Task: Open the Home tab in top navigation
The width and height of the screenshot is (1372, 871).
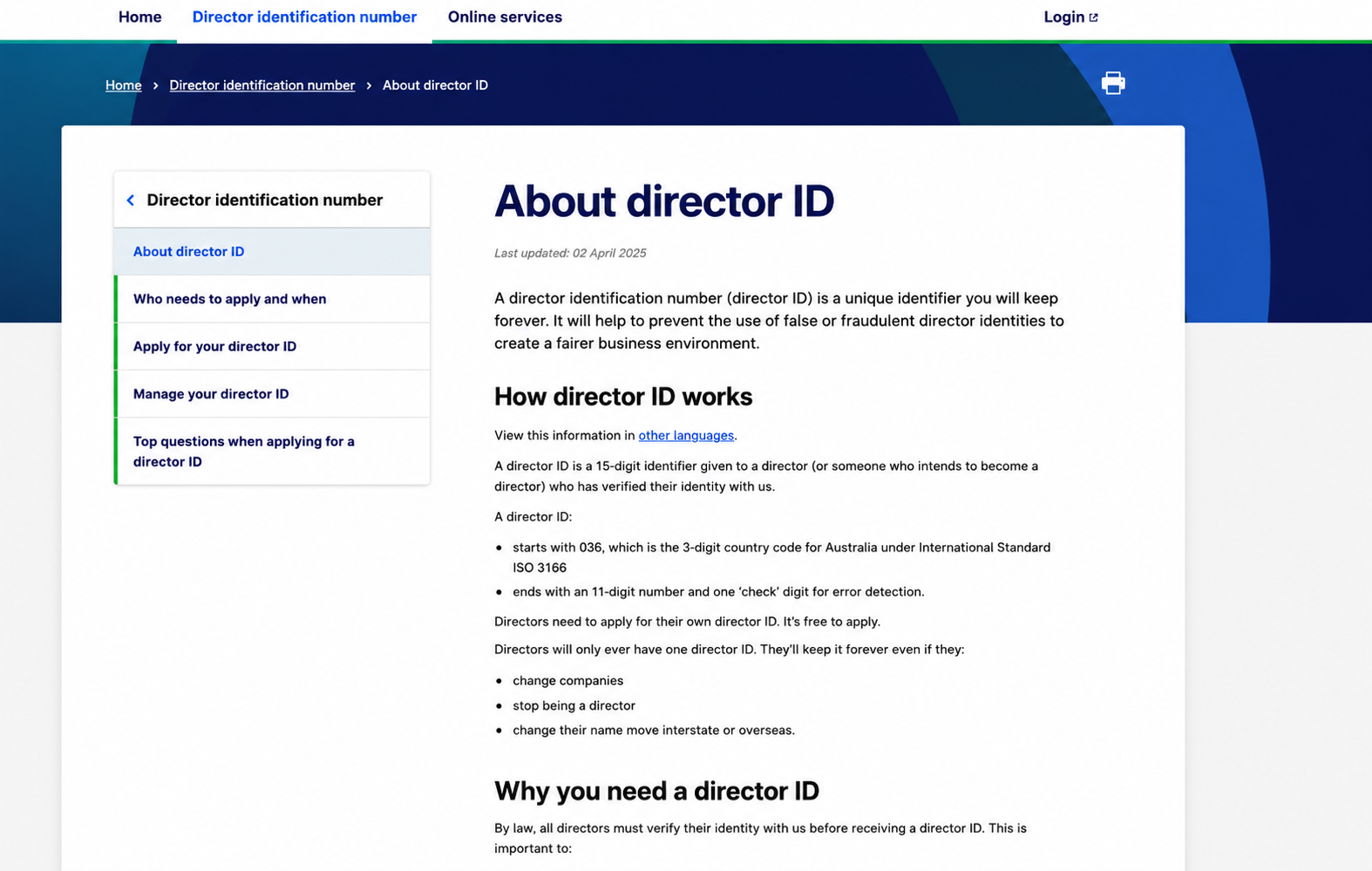Action: pos(140,17)
